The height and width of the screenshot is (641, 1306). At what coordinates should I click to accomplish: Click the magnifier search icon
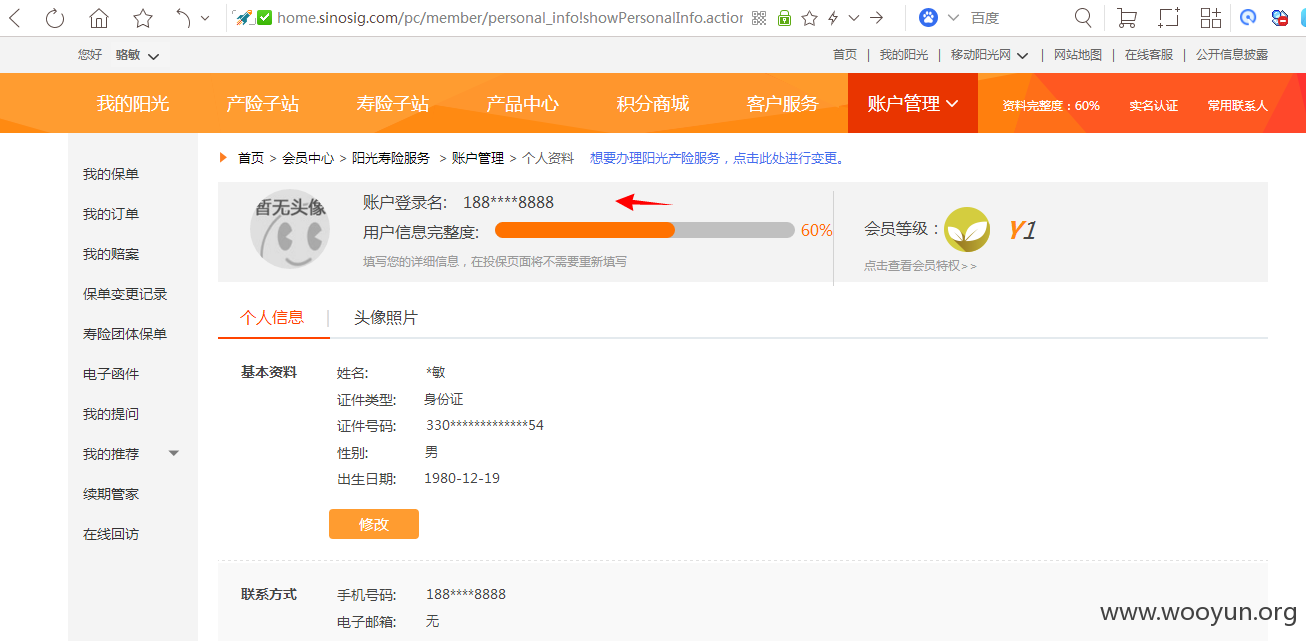tap(1083, 18)
